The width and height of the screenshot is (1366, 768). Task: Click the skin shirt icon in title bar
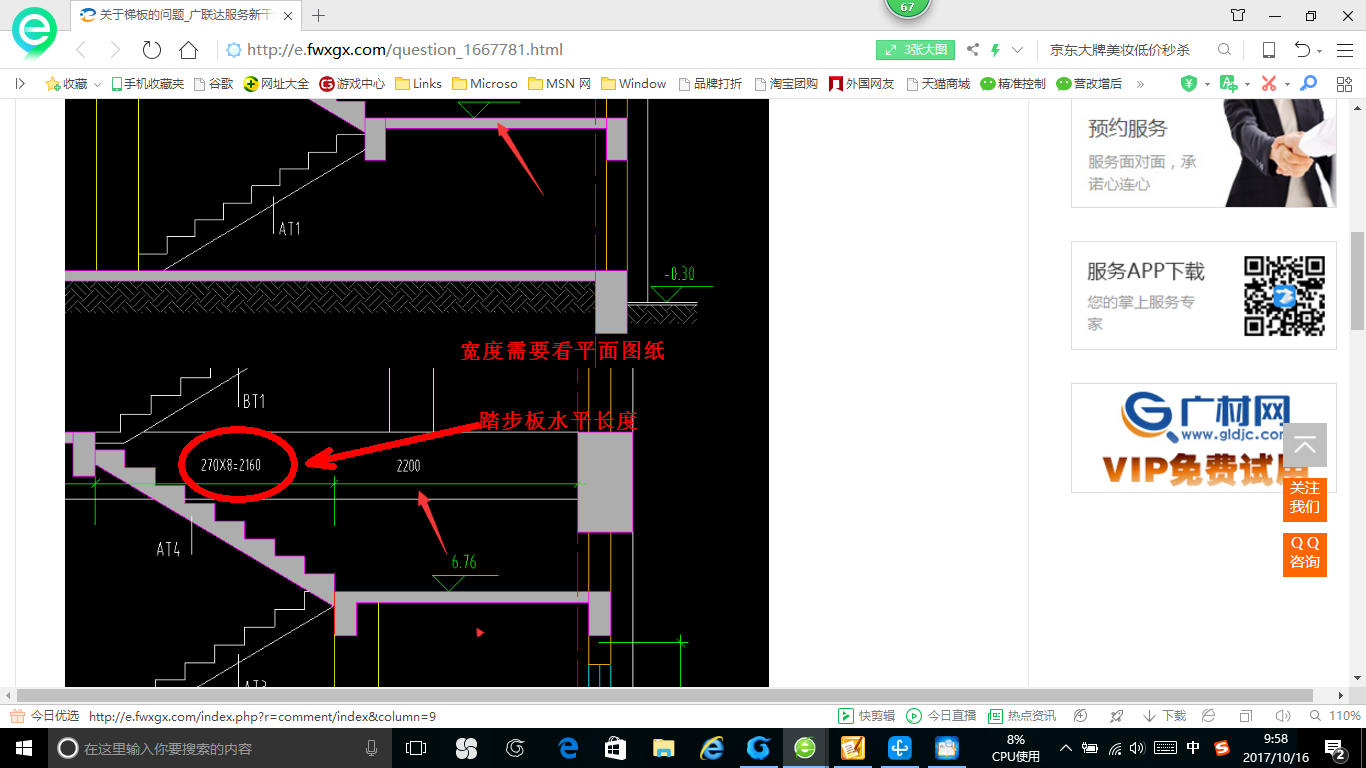(x=1238, y=15)
